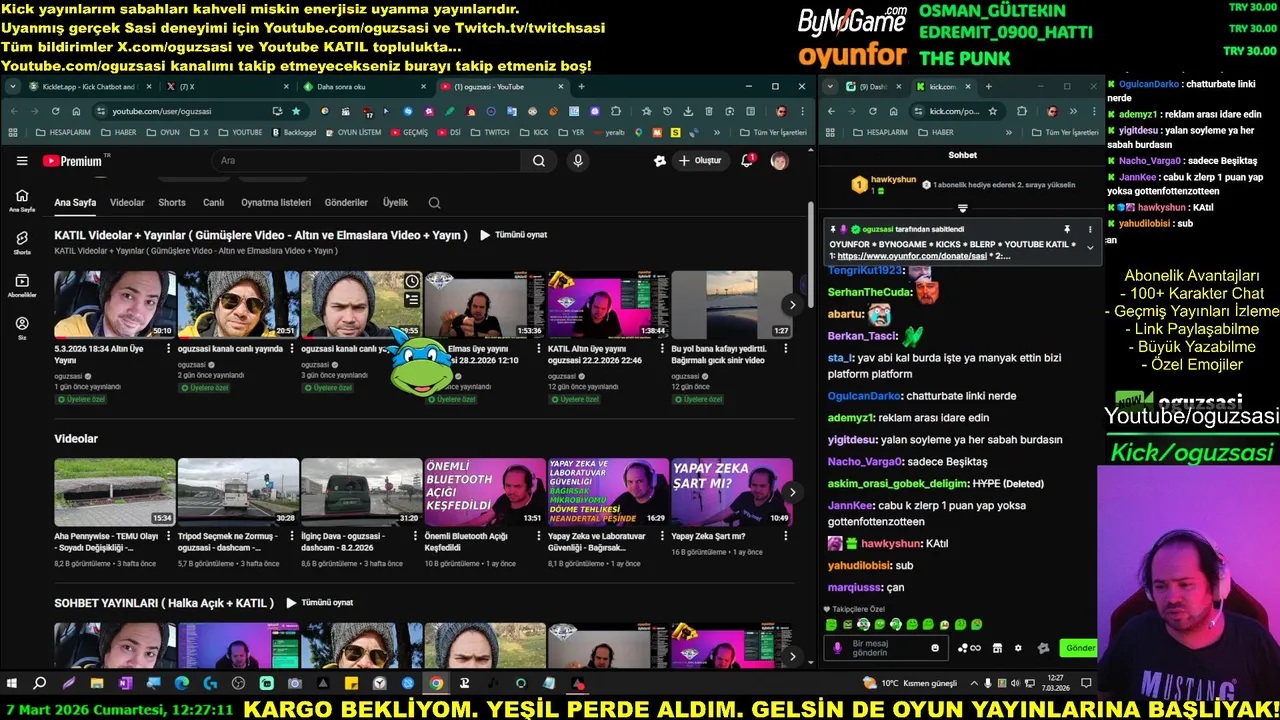Open Windows Start menu
This screenshot has width=1280, height=720.
12,684
